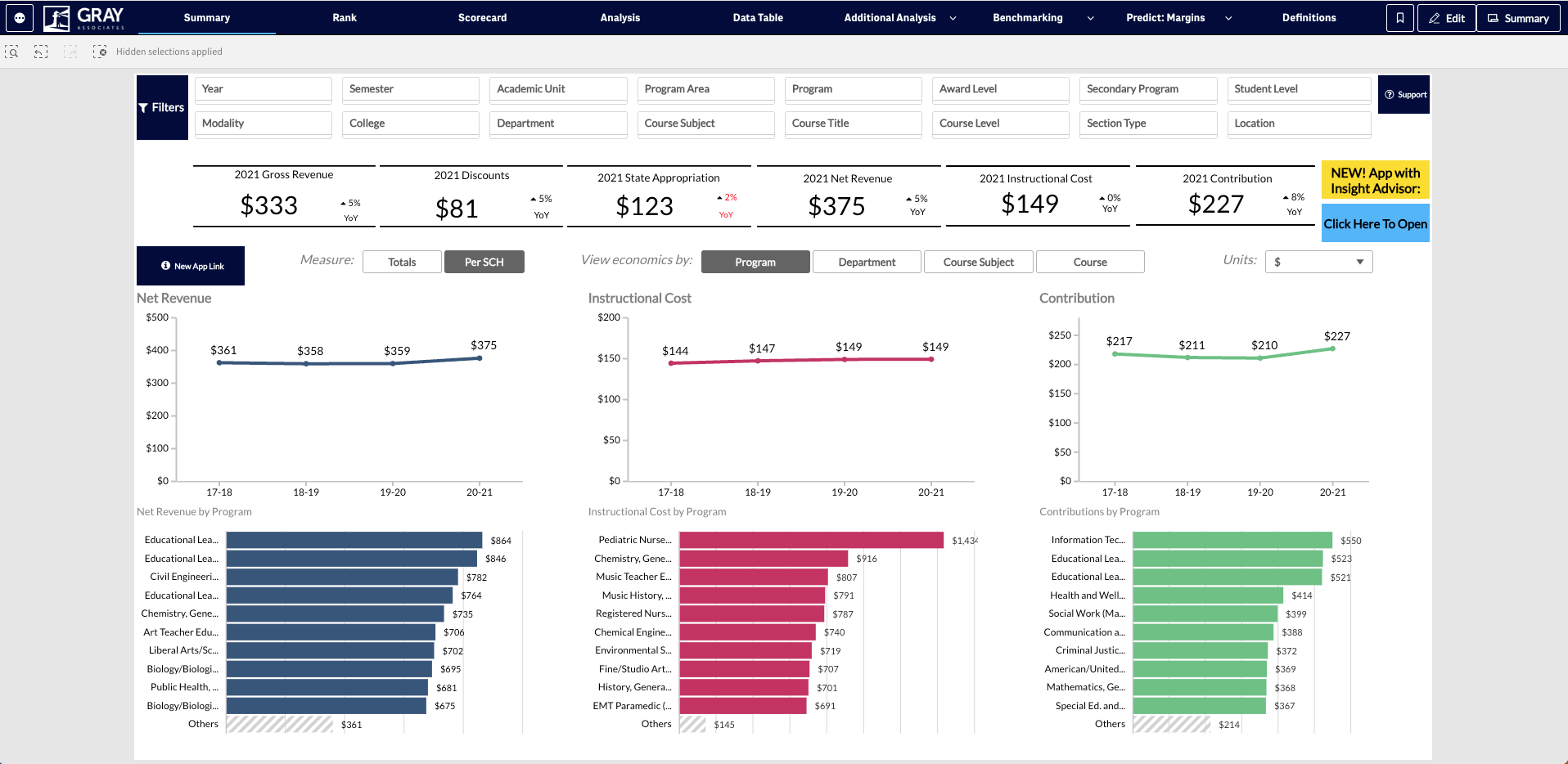Open the New App Link info button
The image size is (1568, 764).
pos(191,266)
